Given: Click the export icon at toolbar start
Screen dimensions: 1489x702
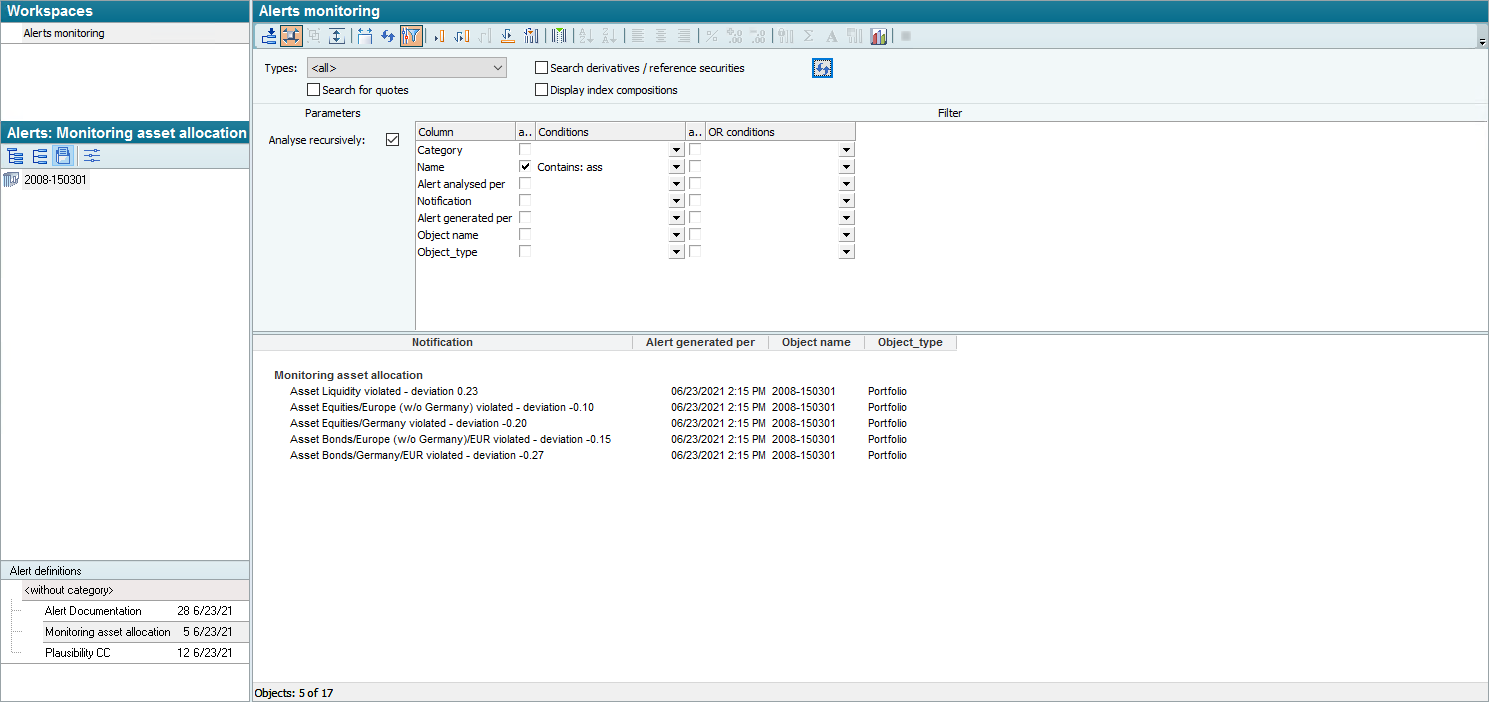Looking at the screenshot, I should click(269, 36).
